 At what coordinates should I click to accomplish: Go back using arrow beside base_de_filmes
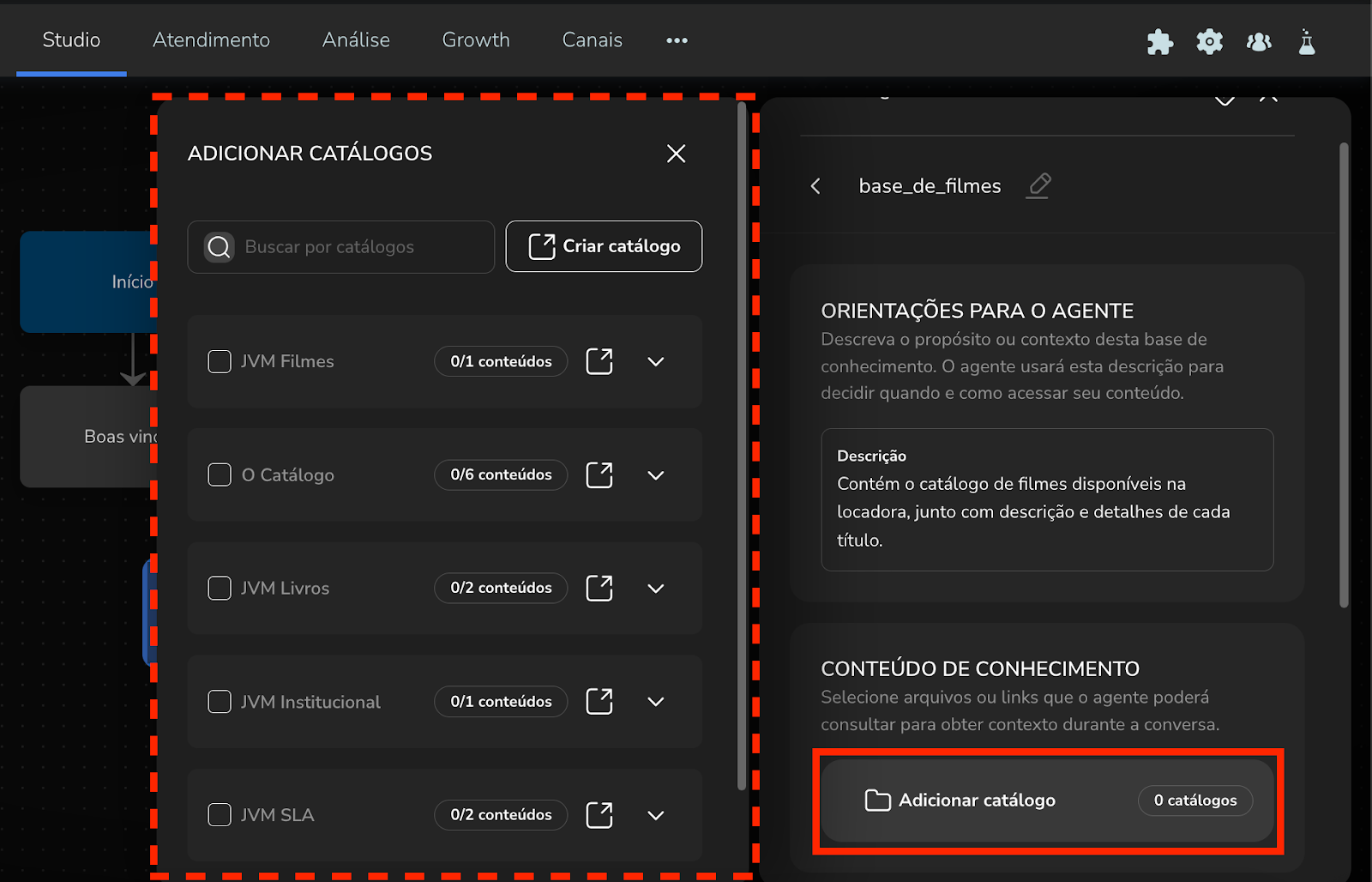click(x=815, y=186)
